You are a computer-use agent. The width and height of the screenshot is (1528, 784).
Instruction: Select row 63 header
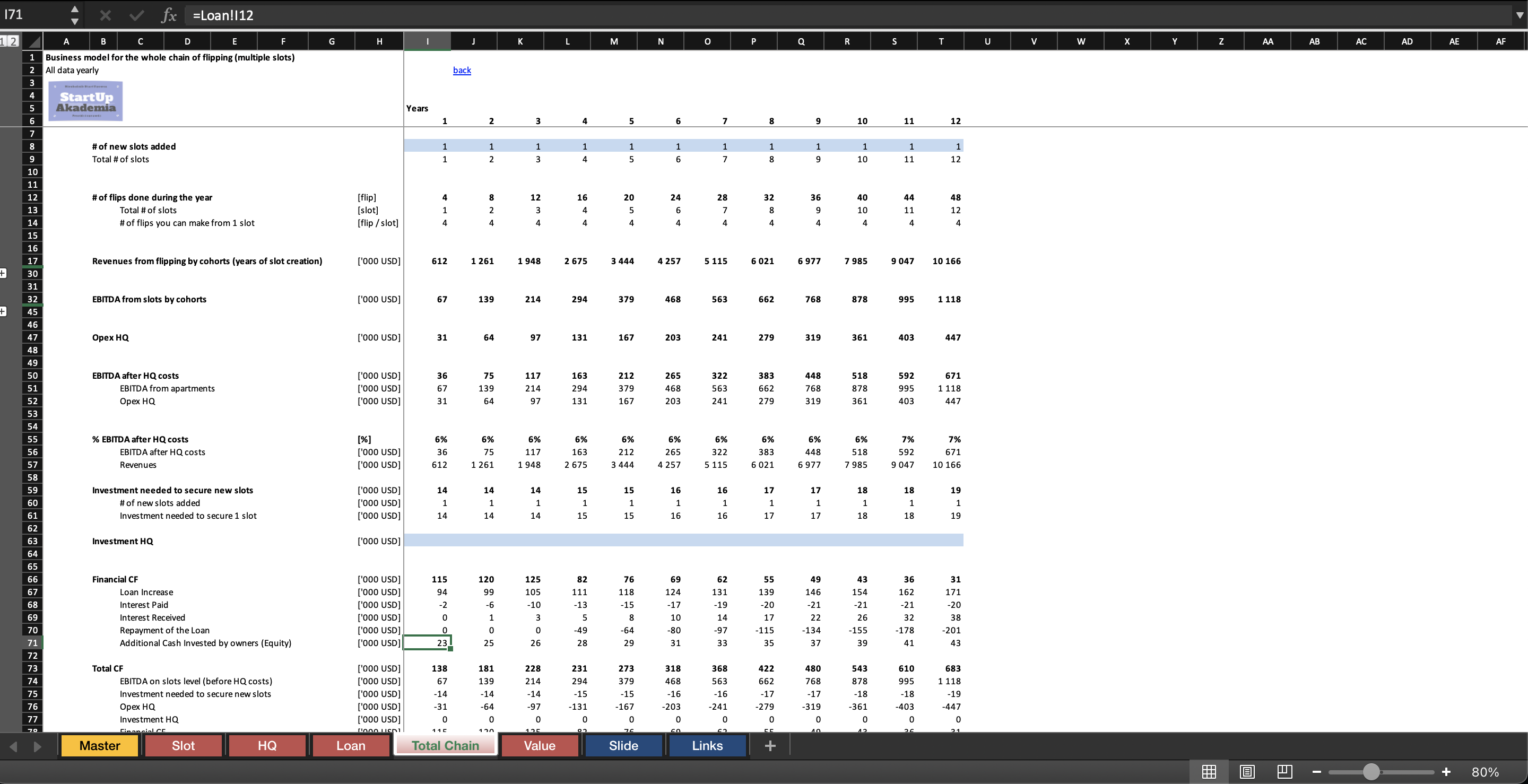click(x=32, y=541)
